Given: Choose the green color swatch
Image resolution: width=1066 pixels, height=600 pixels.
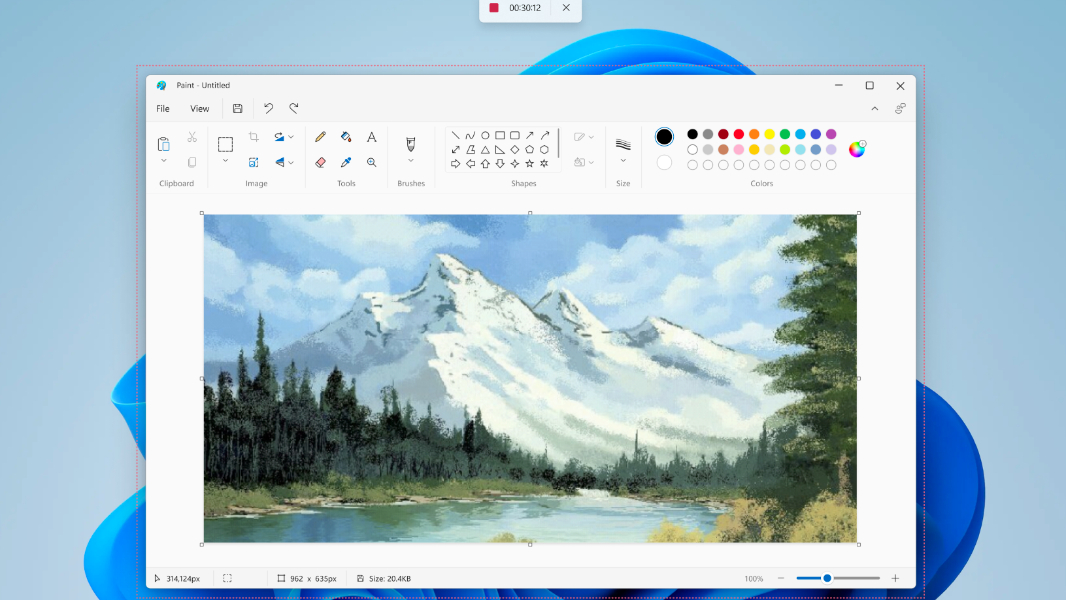Looking at the screenshot, I should pyautogui.click(x=785, y=135).
